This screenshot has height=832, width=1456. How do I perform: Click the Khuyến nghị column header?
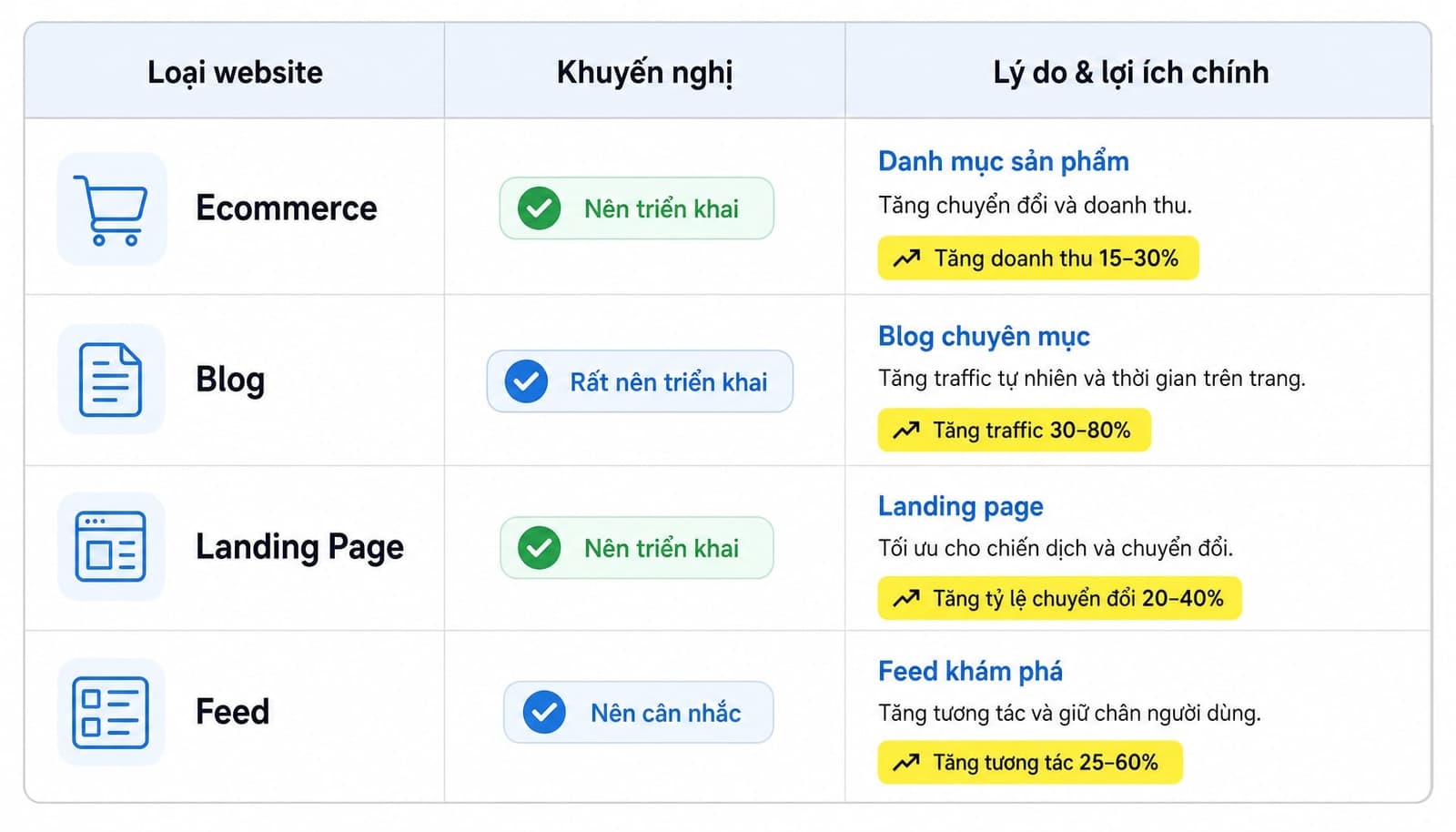point(644,72)
